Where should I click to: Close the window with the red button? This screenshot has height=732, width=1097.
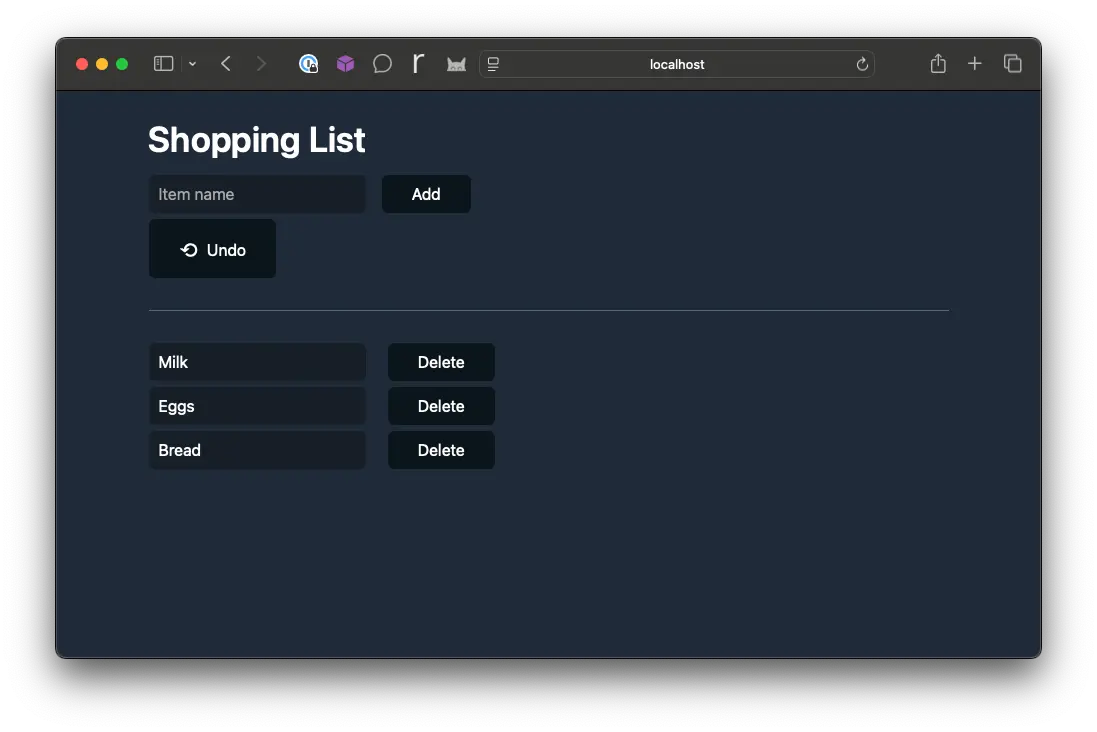tap(82, 64)
